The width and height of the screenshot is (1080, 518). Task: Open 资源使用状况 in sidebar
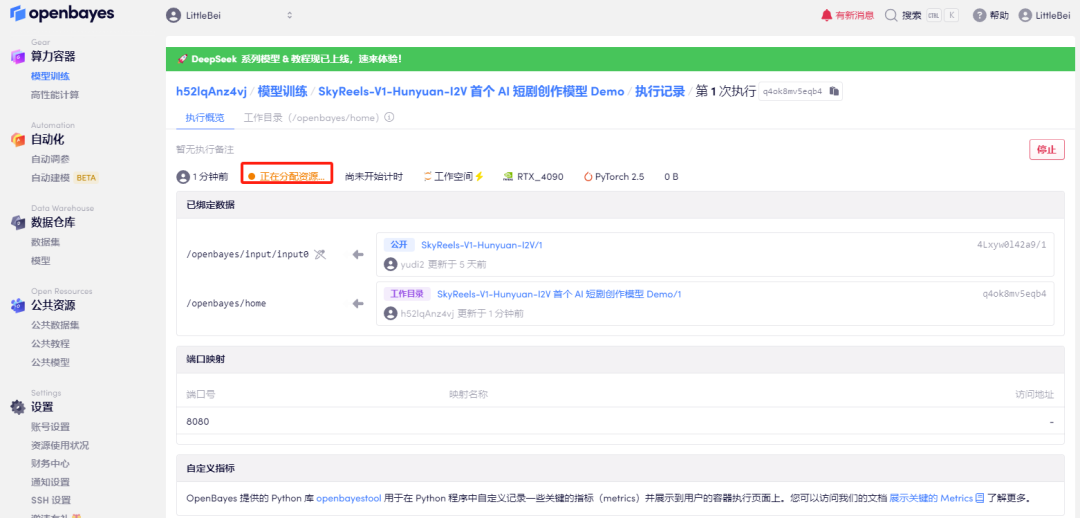tap(60, 445)
